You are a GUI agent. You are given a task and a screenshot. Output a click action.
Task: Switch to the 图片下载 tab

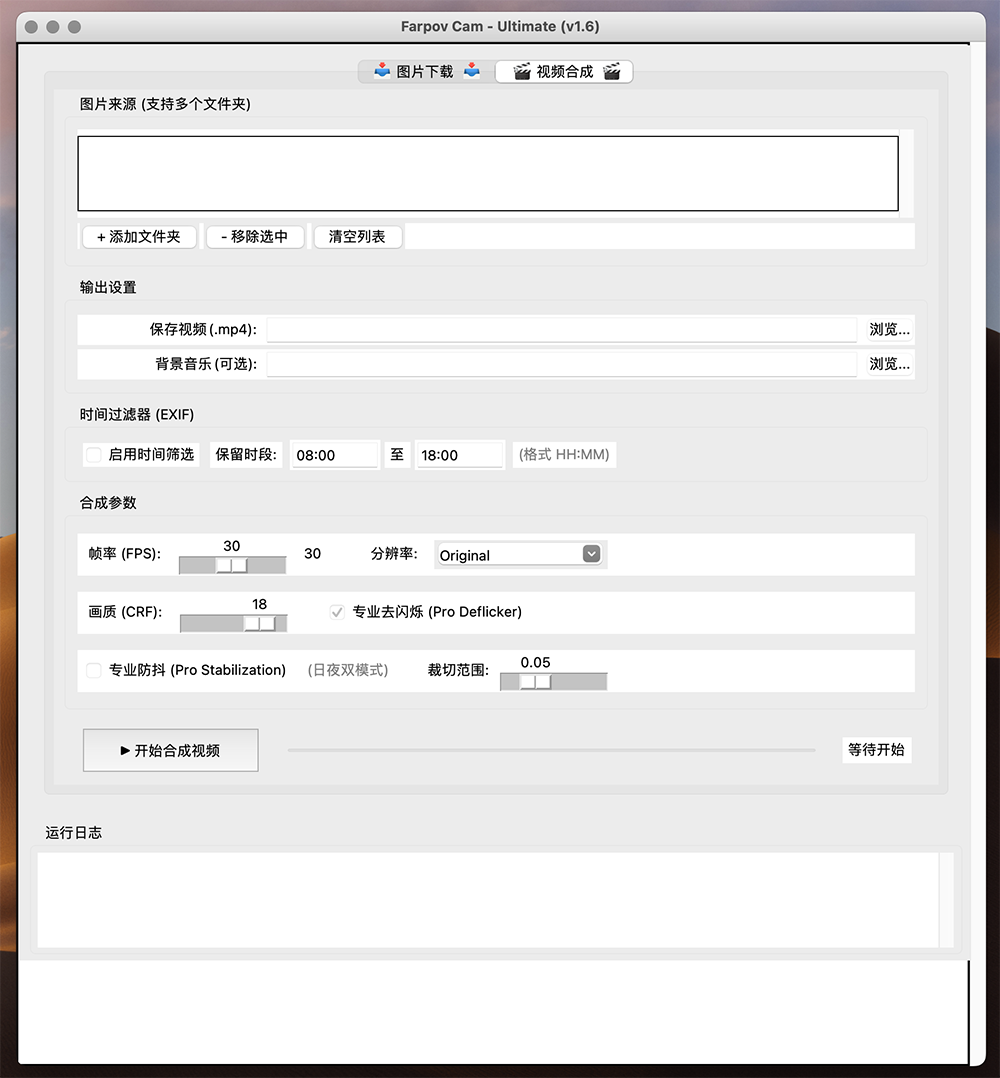point(426,72)
